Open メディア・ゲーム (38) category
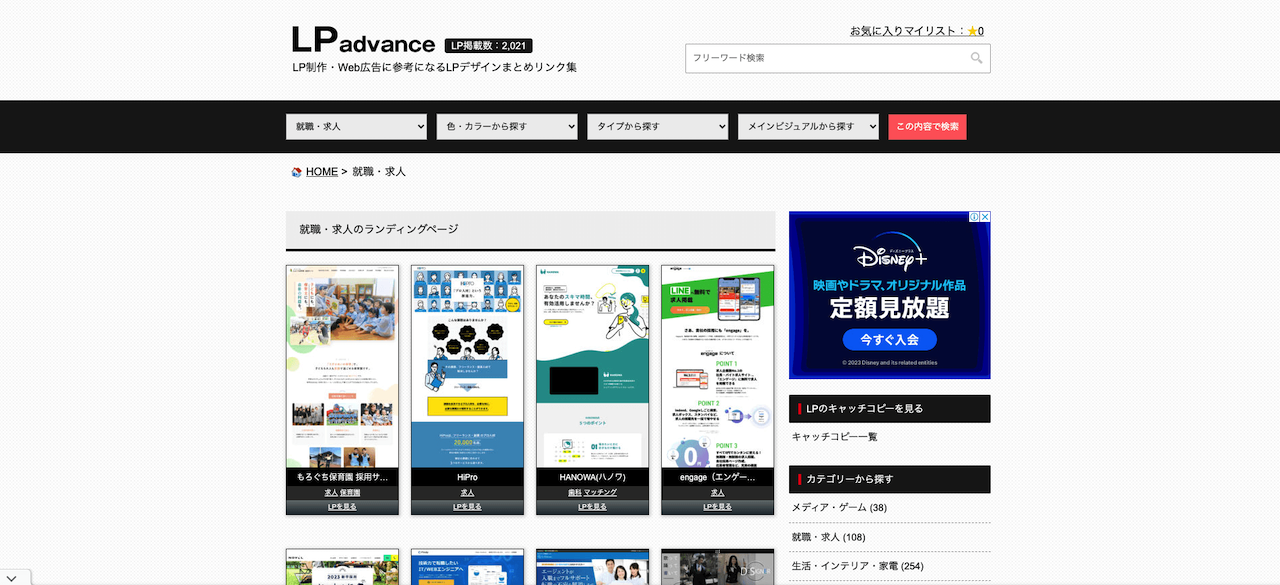The image size is (1280, 585). [x=838, y=507]
